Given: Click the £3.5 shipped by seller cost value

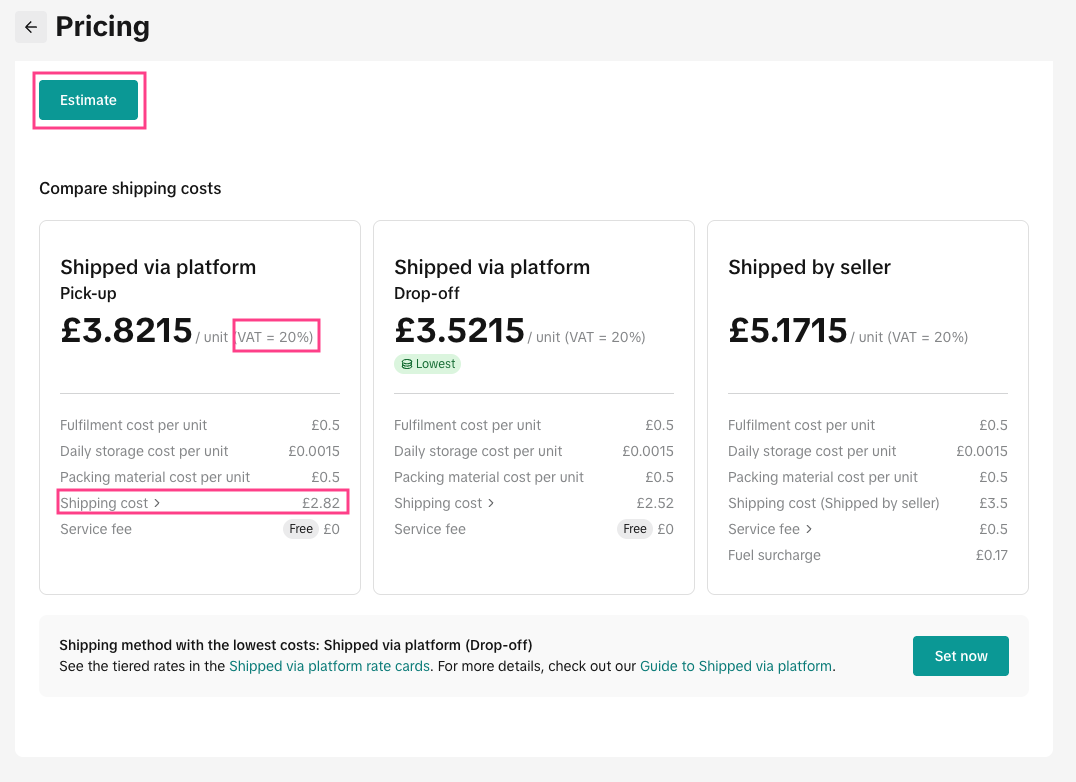Looking at the screenshot, I should [993, 503].
